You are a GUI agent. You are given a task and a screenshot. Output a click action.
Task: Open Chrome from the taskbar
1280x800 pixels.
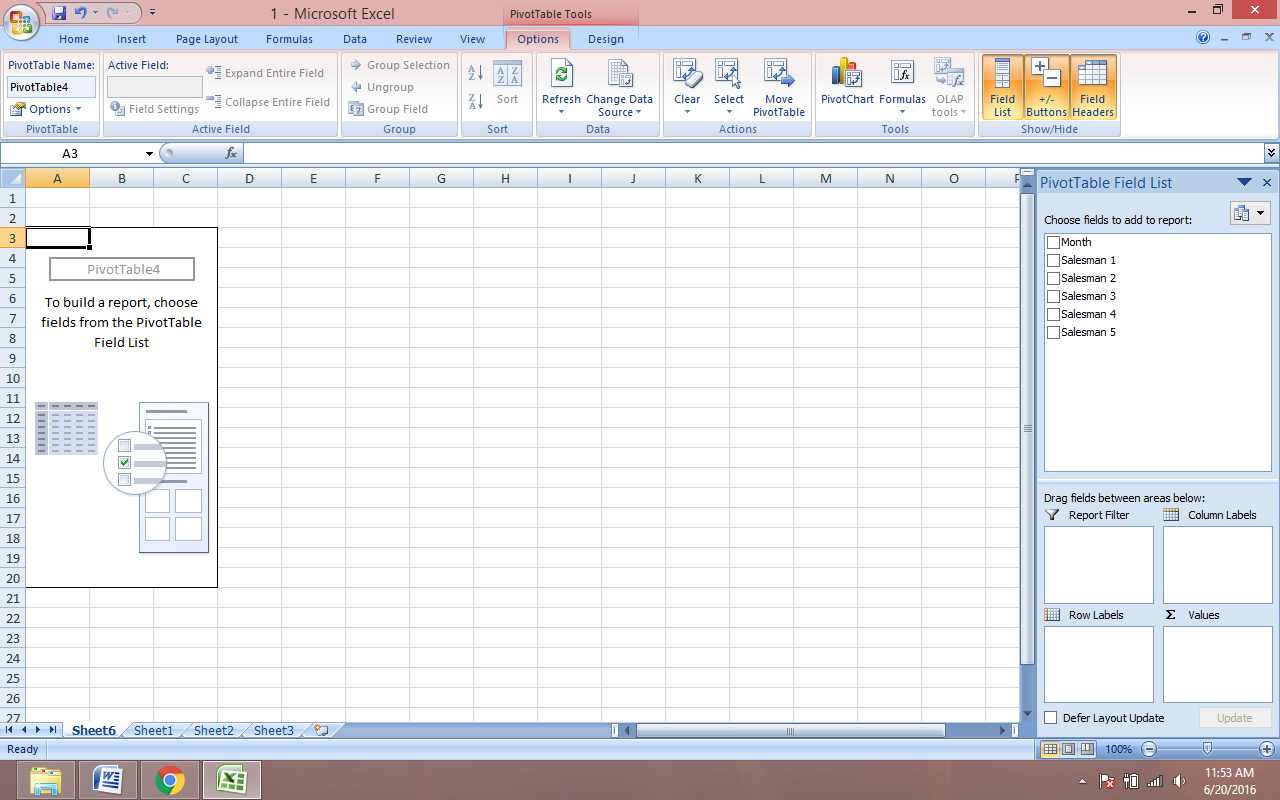click(169, 780)
